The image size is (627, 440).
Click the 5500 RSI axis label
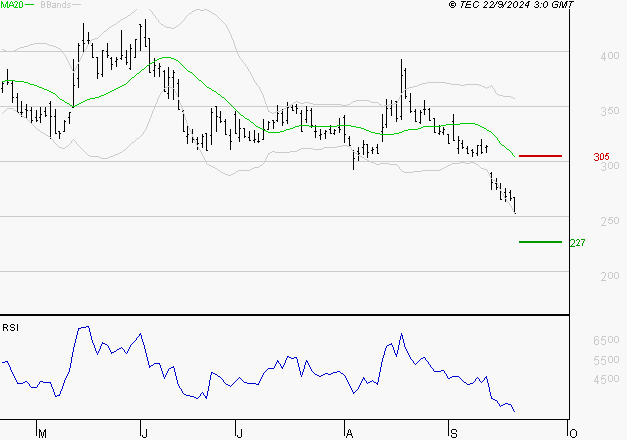(606, 360)
